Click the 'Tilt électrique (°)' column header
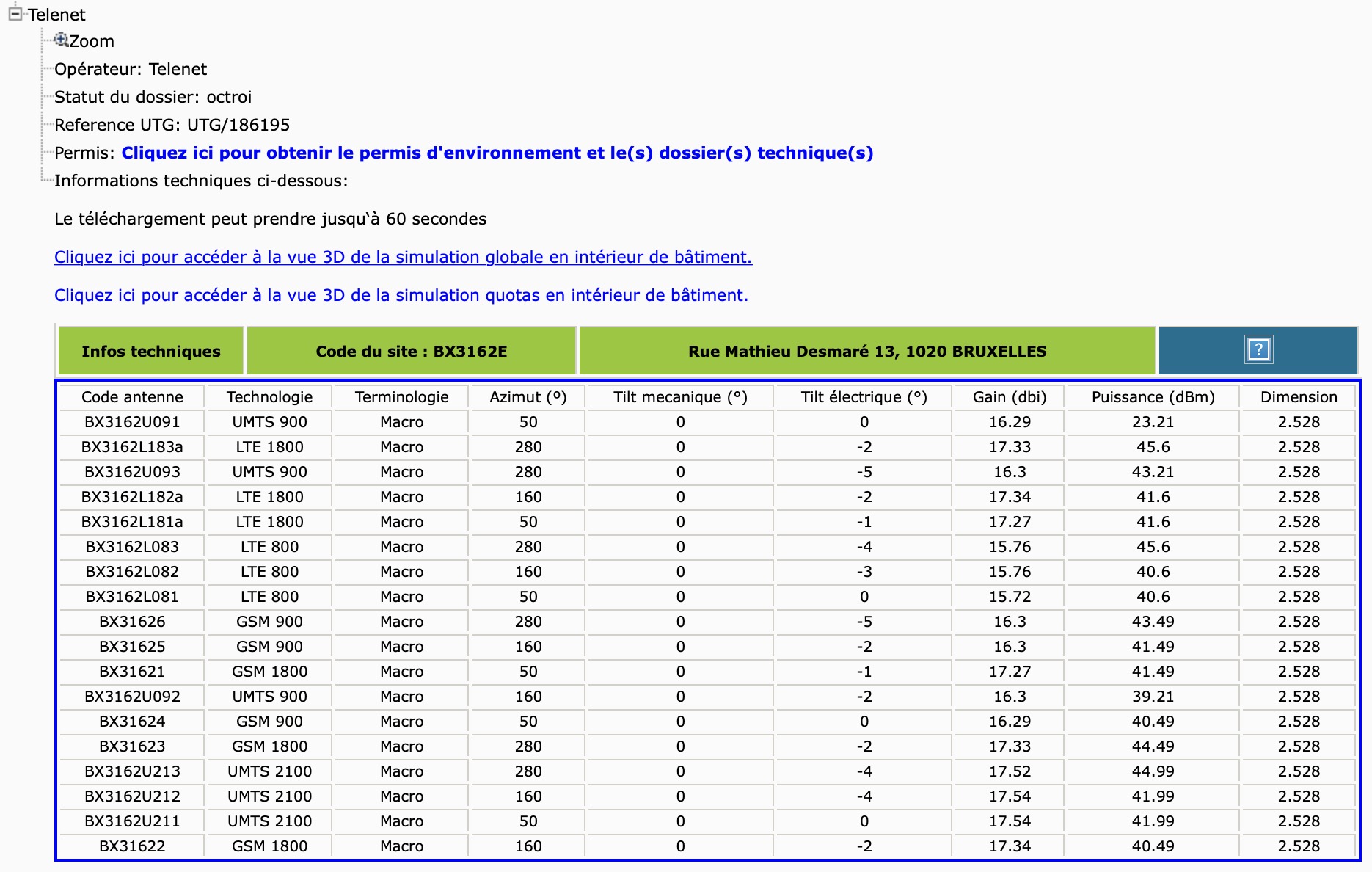 tap(864, 397)
